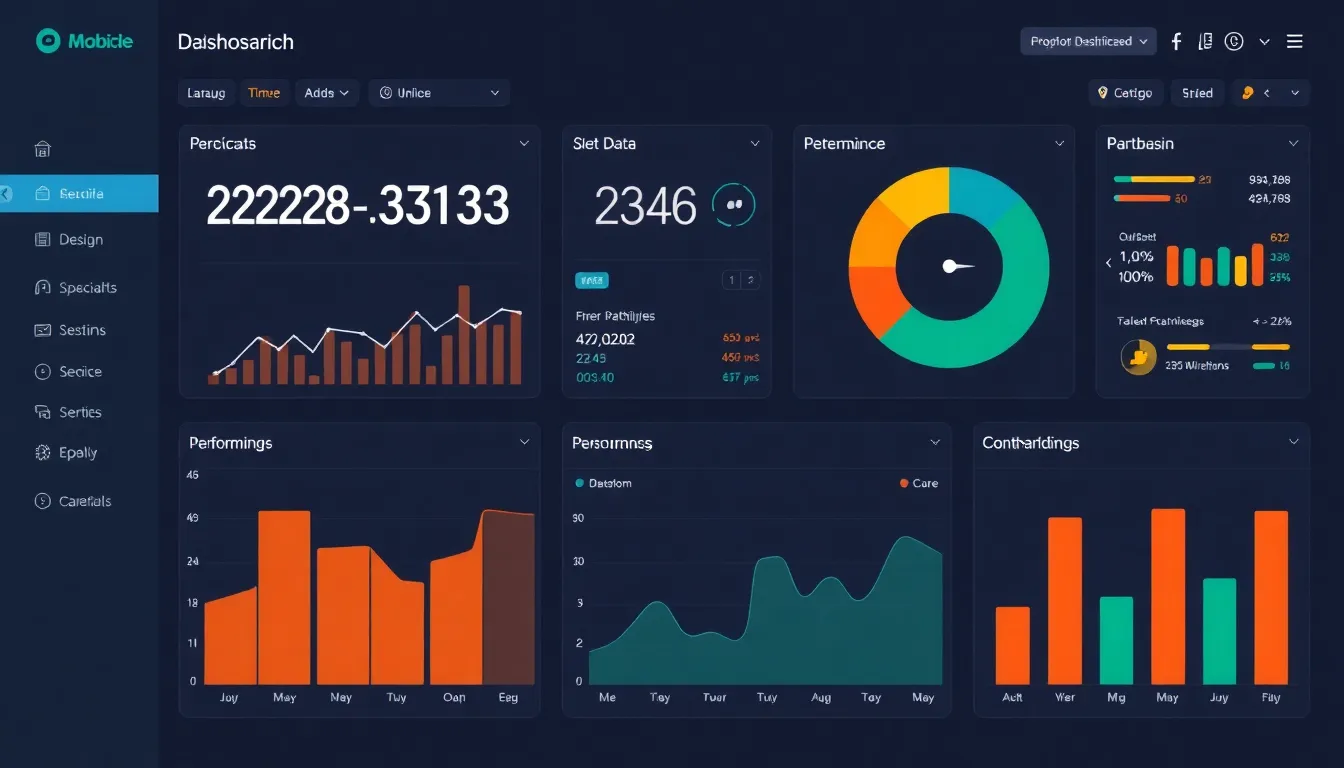Open the hamburger menu icon
Screen dimensions: 1344x768
1294,41
